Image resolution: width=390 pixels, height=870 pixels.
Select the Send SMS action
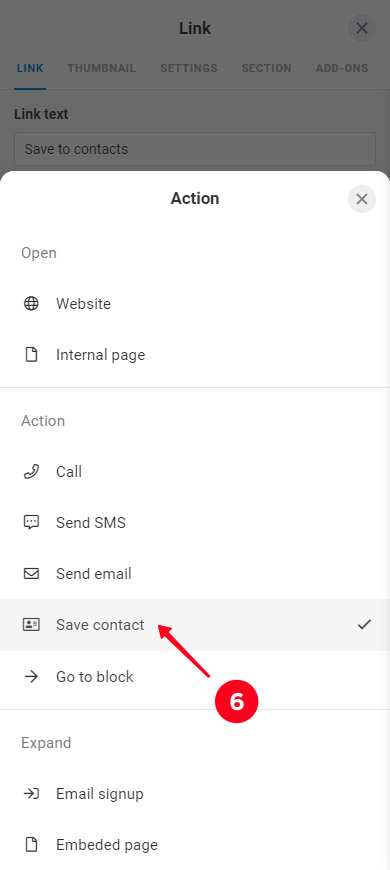click(x=195, y=523)
